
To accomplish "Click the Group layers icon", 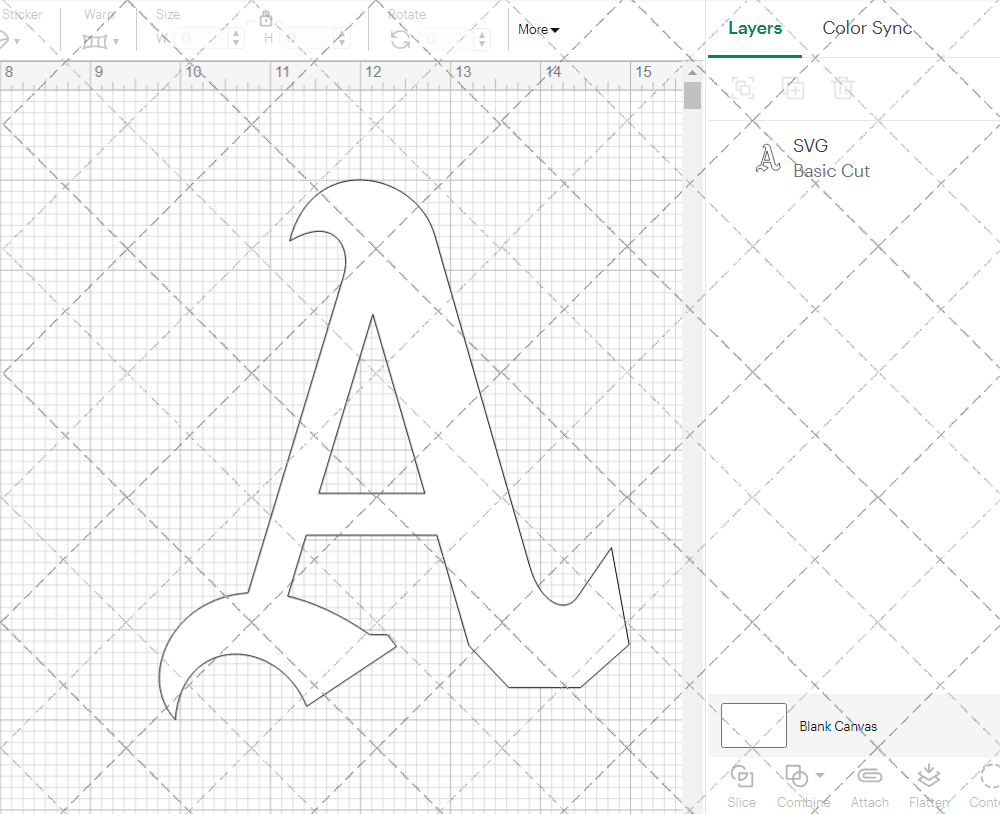I will point(743,88).
